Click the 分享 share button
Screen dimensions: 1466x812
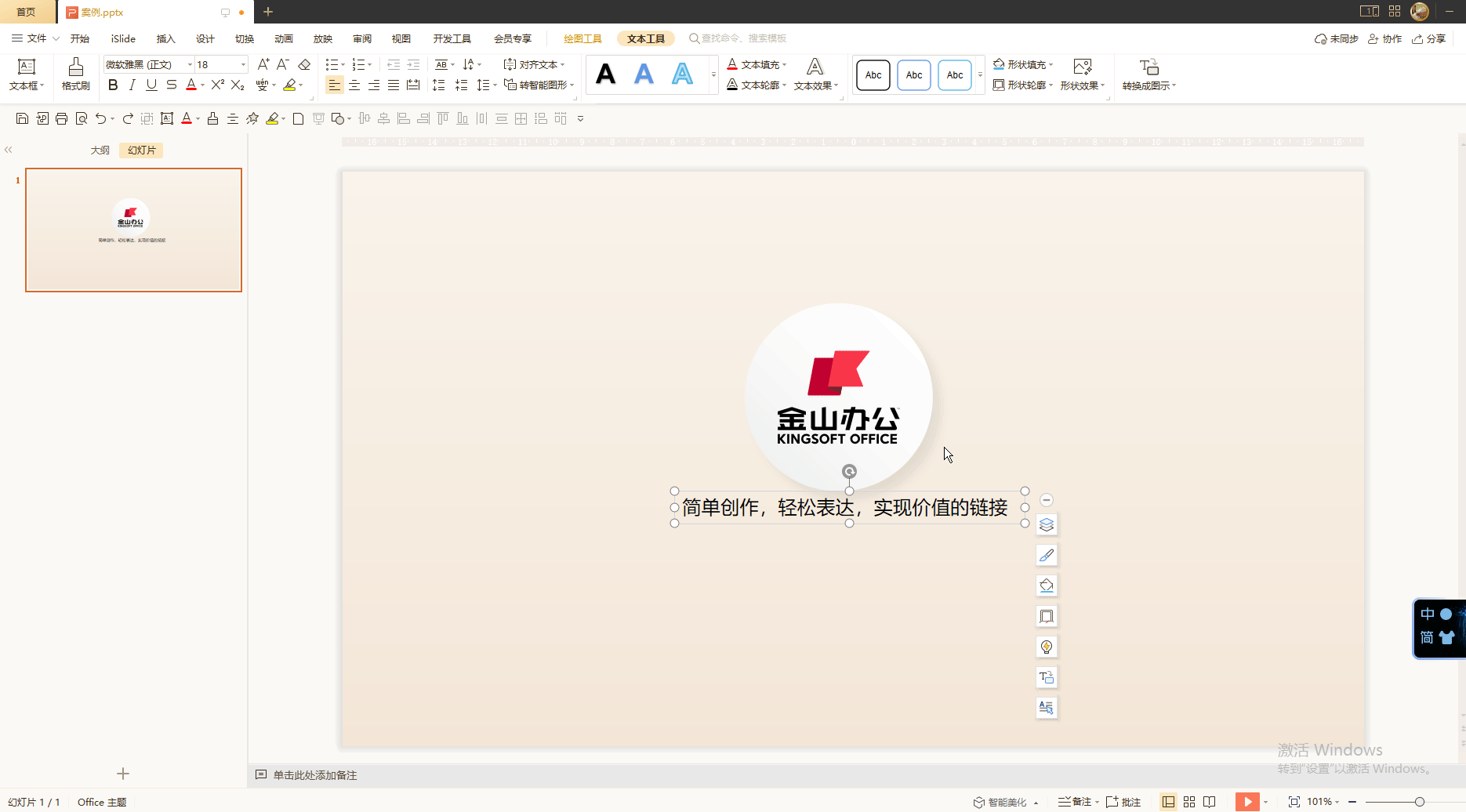pos(1428,38)
